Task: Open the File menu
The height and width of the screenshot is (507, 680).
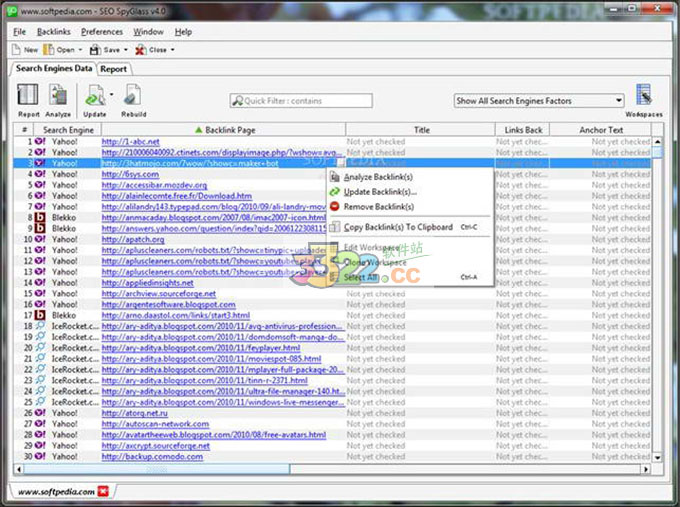Action: (x=20, y=32)
